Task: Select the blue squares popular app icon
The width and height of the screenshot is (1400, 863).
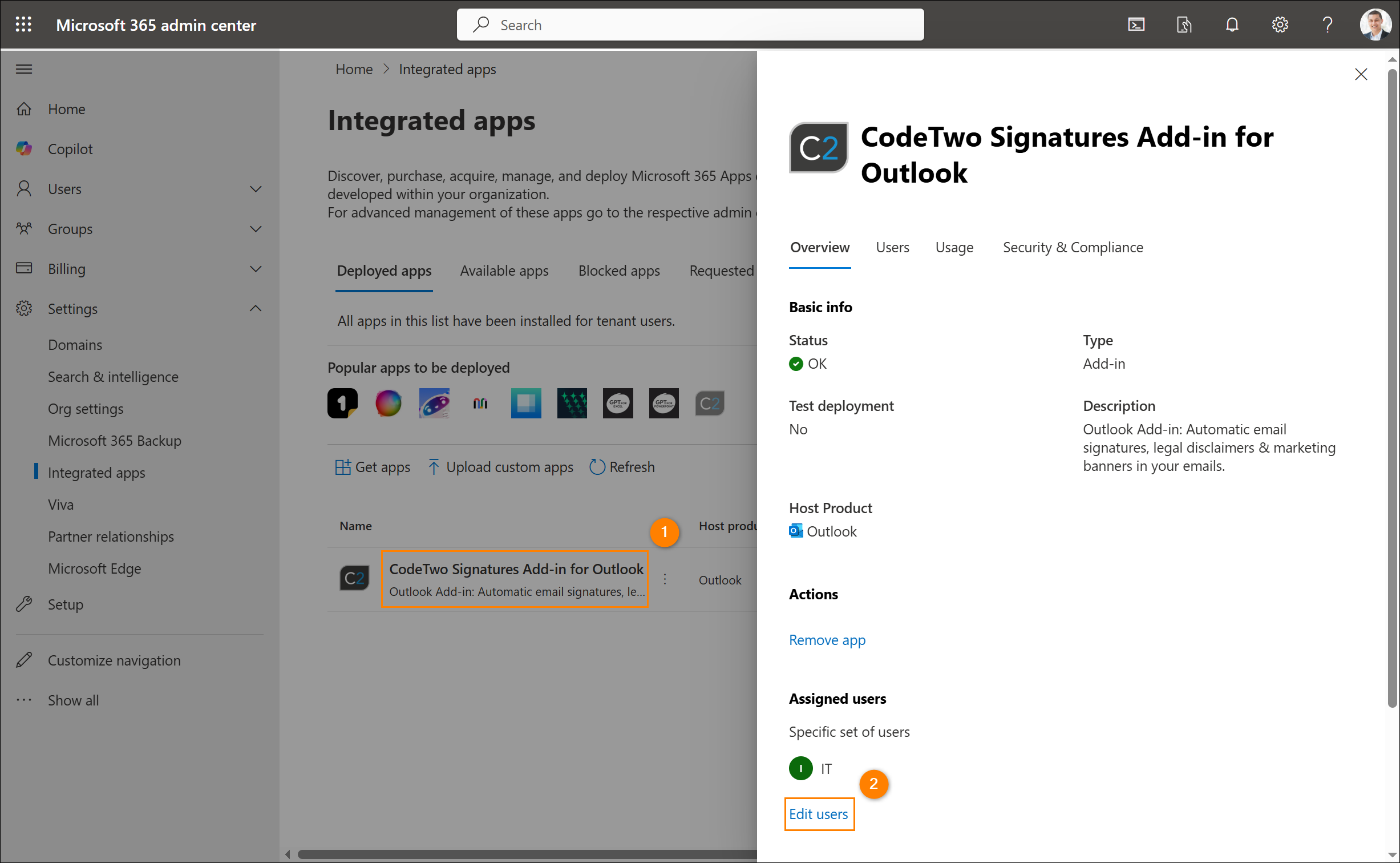Action: (x=526, y=404)
